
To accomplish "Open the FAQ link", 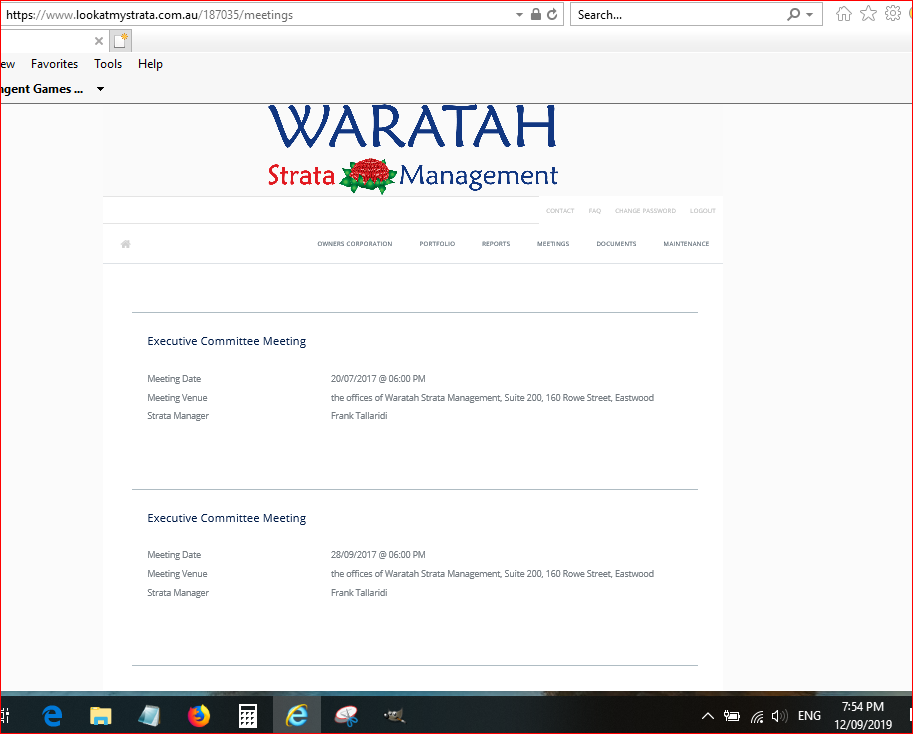I will click(594, 211).
